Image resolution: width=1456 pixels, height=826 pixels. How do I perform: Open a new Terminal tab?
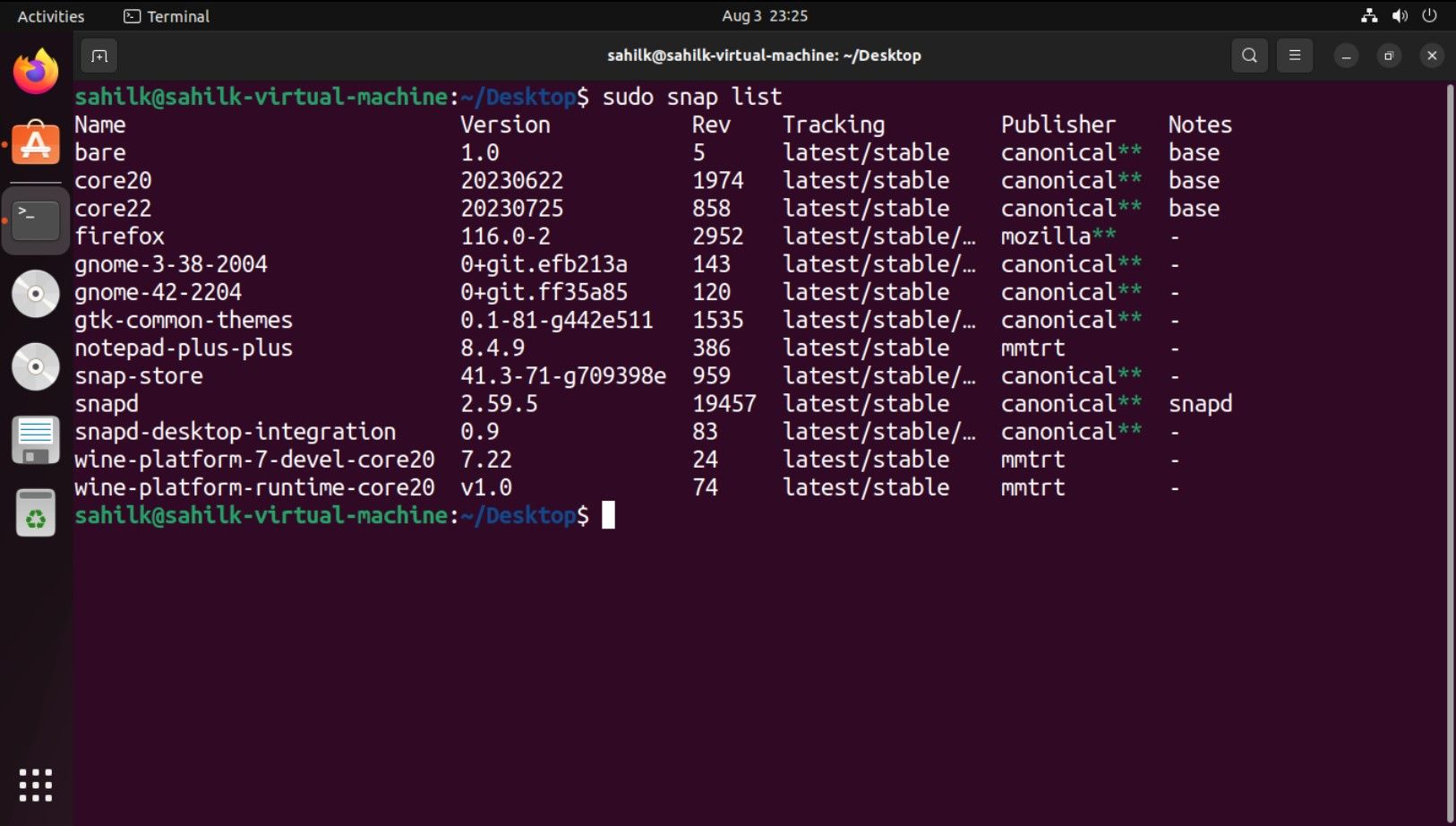[x=98, y=56]
